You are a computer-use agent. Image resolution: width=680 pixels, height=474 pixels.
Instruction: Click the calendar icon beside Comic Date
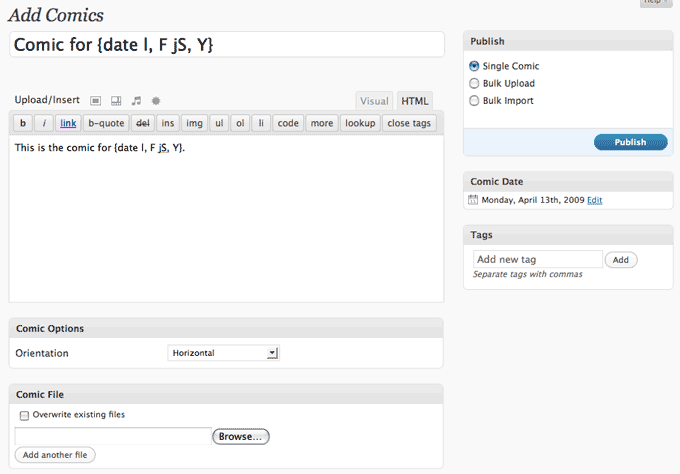(473, 200)
